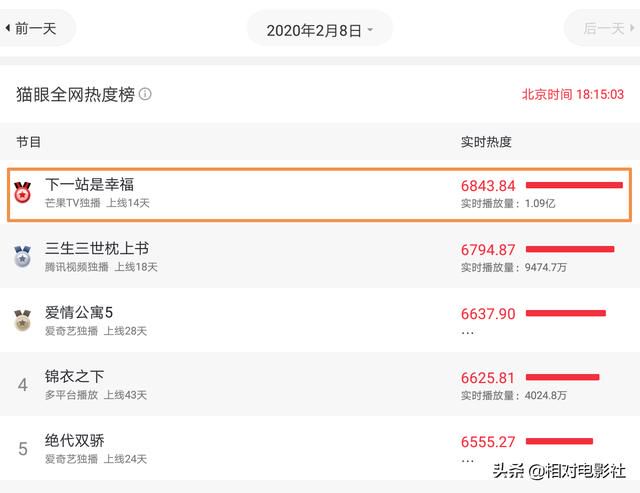Click the info icon beside 猫眼全网热度榜
Screen dimensions: 640x493
[x=145, y=94]
